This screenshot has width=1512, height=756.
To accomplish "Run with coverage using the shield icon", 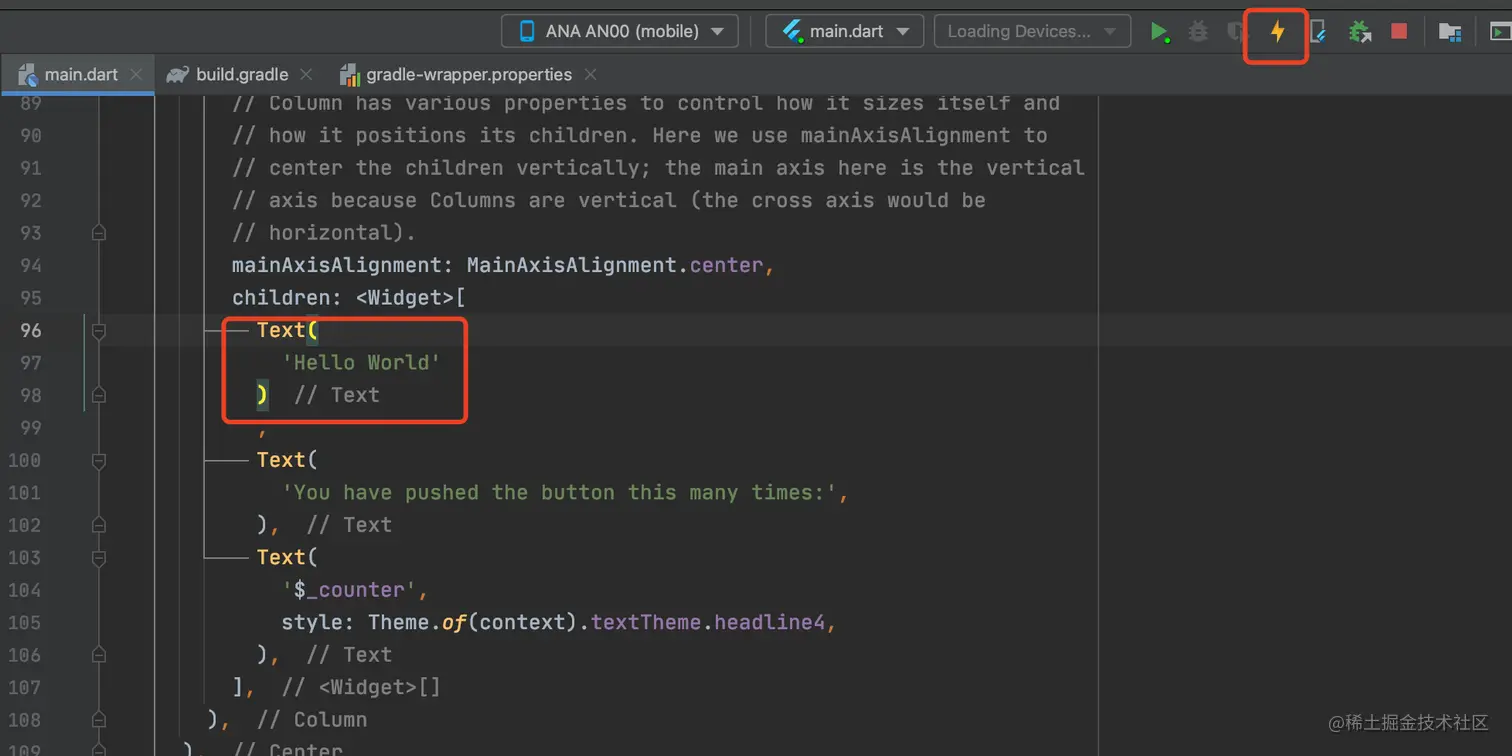I will 1236,32.
